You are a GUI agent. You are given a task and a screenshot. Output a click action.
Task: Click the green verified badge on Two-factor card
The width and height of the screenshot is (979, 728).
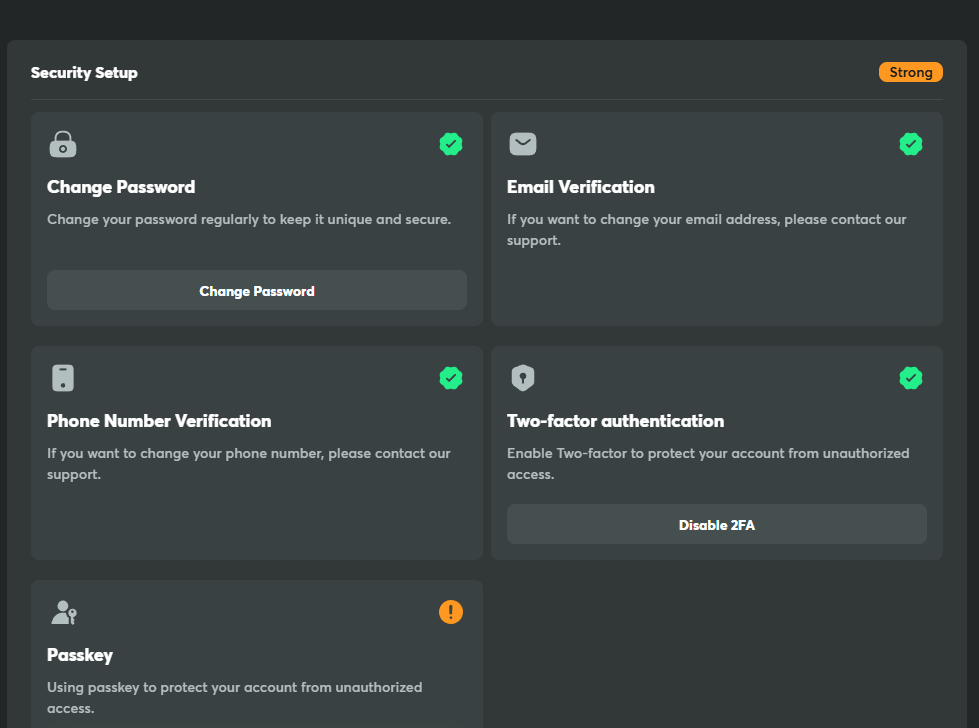click(x=910, y=378)
